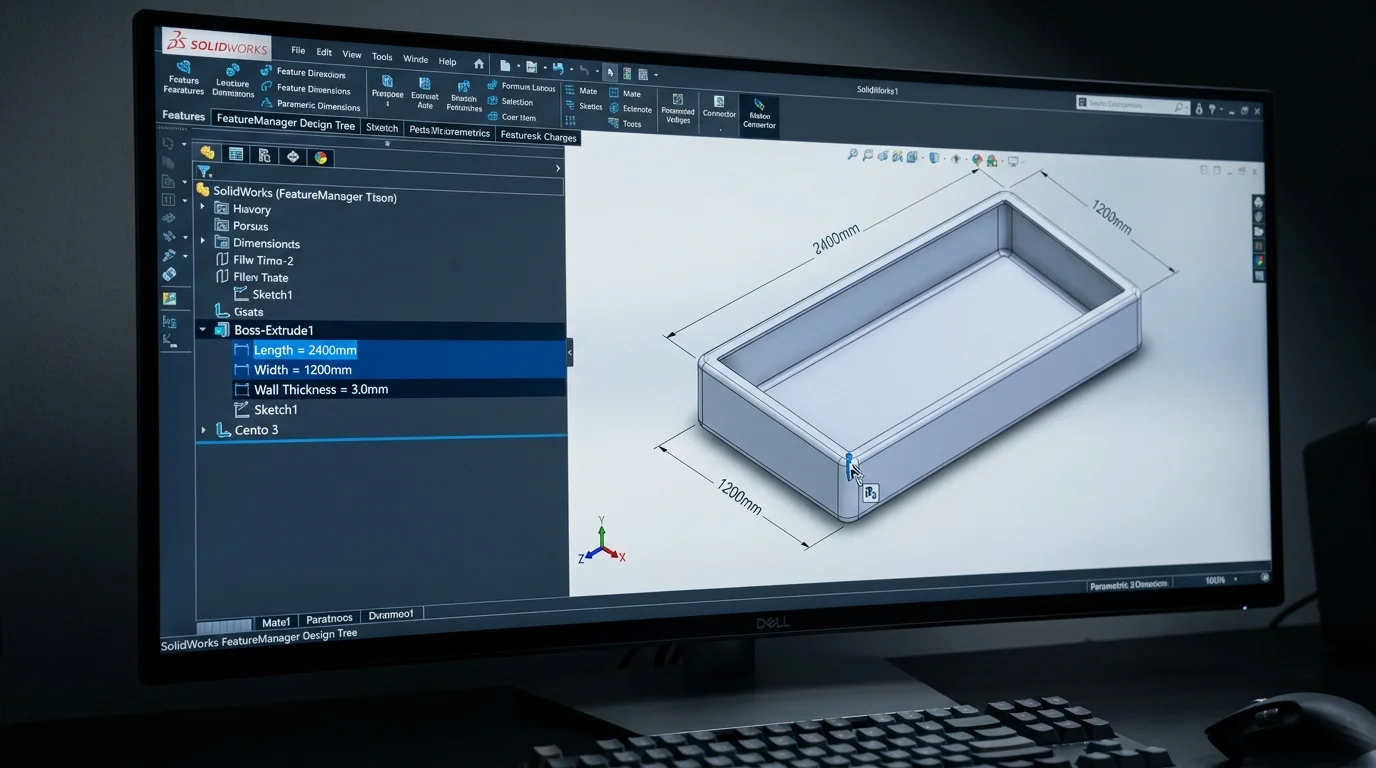Collapse the Boss-Extrude1 tree node
The image size is (1376, 768).
(x=202, y=329)
